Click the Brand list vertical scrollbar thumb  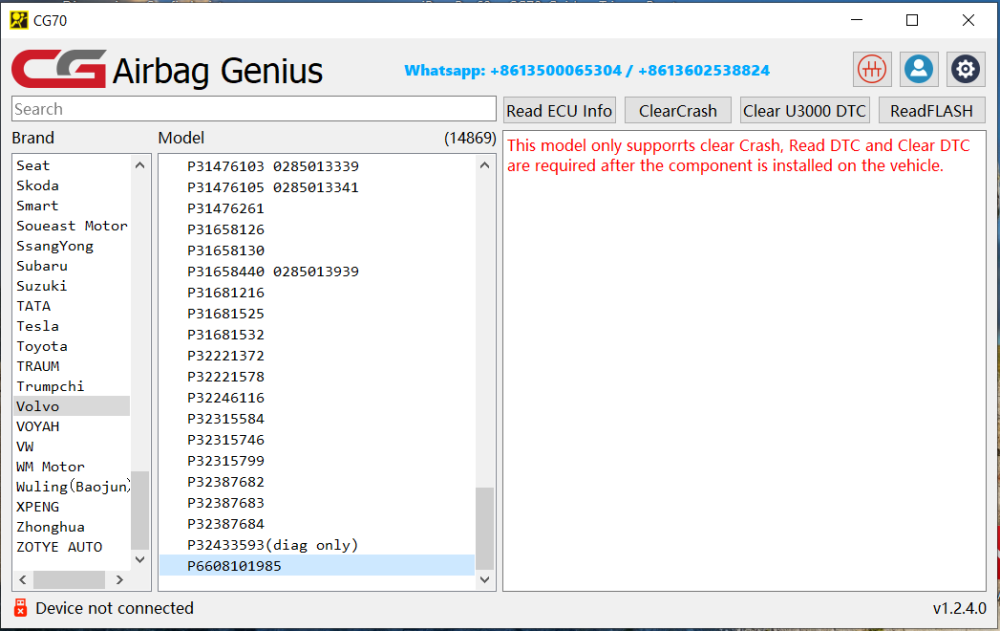(140, 510)
